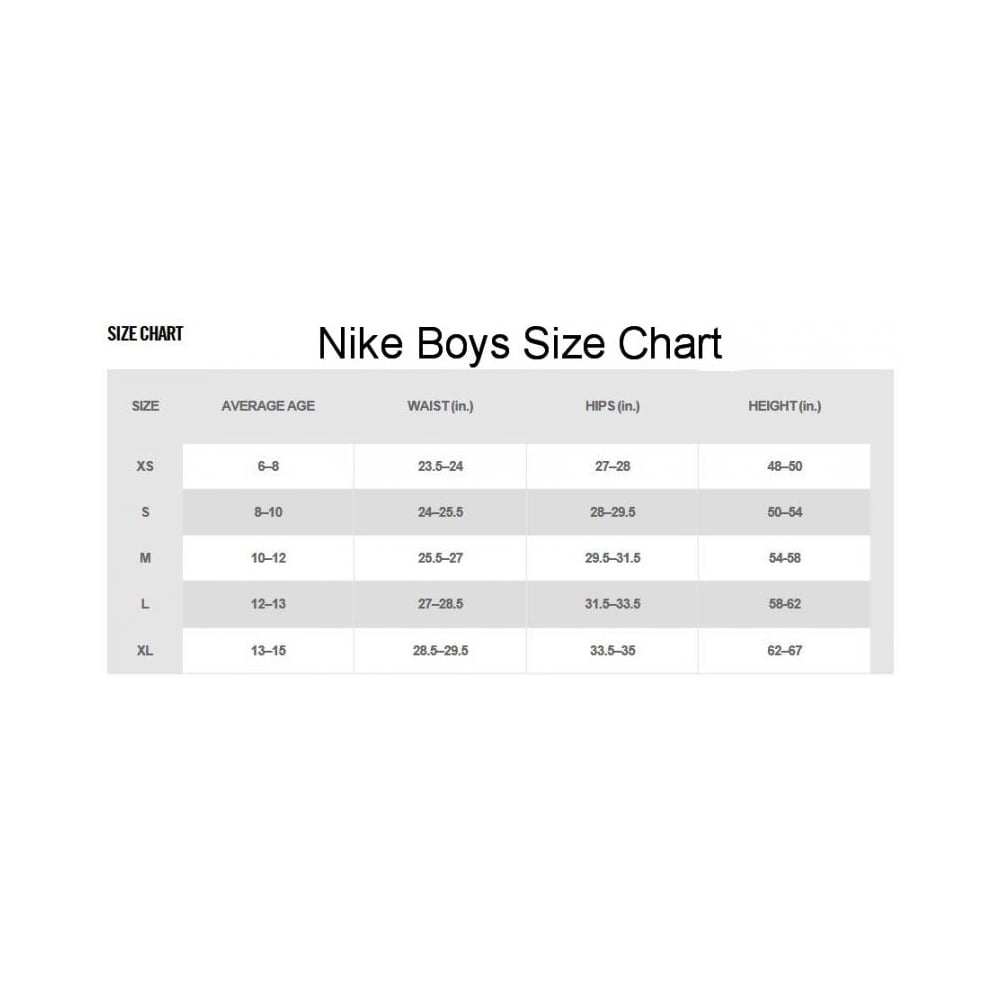Click the HEIGHT (in.) column header
The width and height of the screenshot is (1000, 1000).
(784, 406)
